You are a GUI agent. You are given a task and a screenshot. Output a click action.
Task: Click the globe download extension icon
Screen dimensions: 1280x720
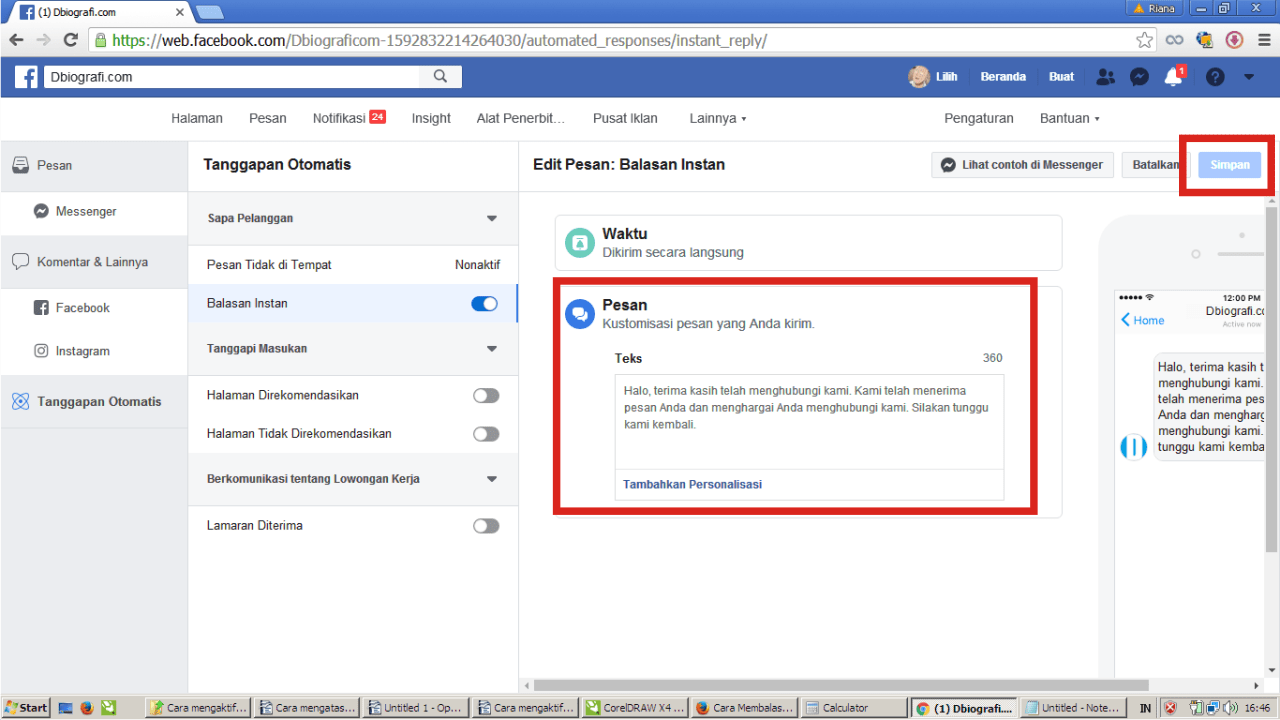pyautogui.click(x=1204, y=40)
